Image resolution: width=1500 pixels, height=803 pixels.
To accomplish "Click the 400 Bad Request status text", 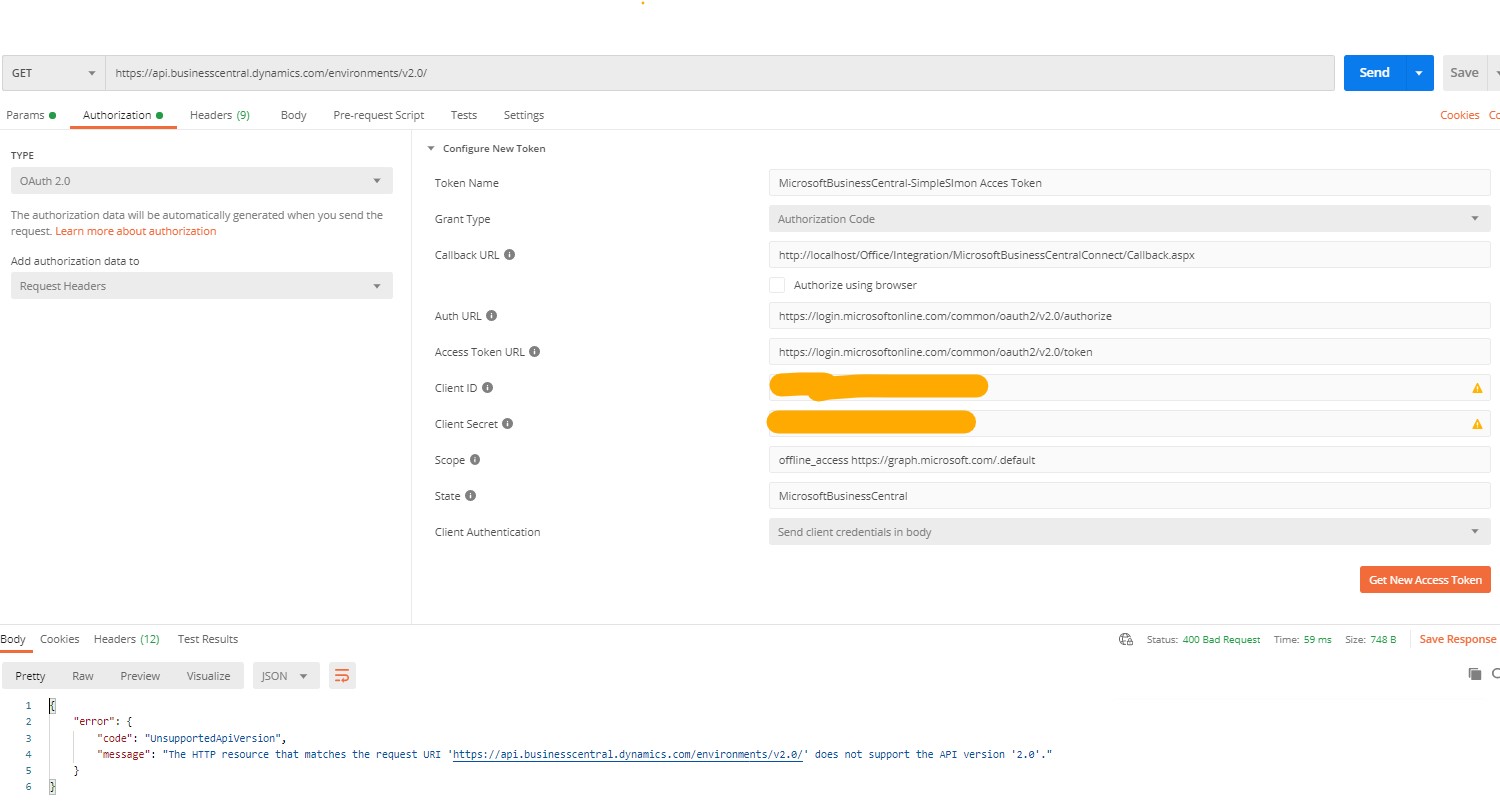I will [1221, 640].
